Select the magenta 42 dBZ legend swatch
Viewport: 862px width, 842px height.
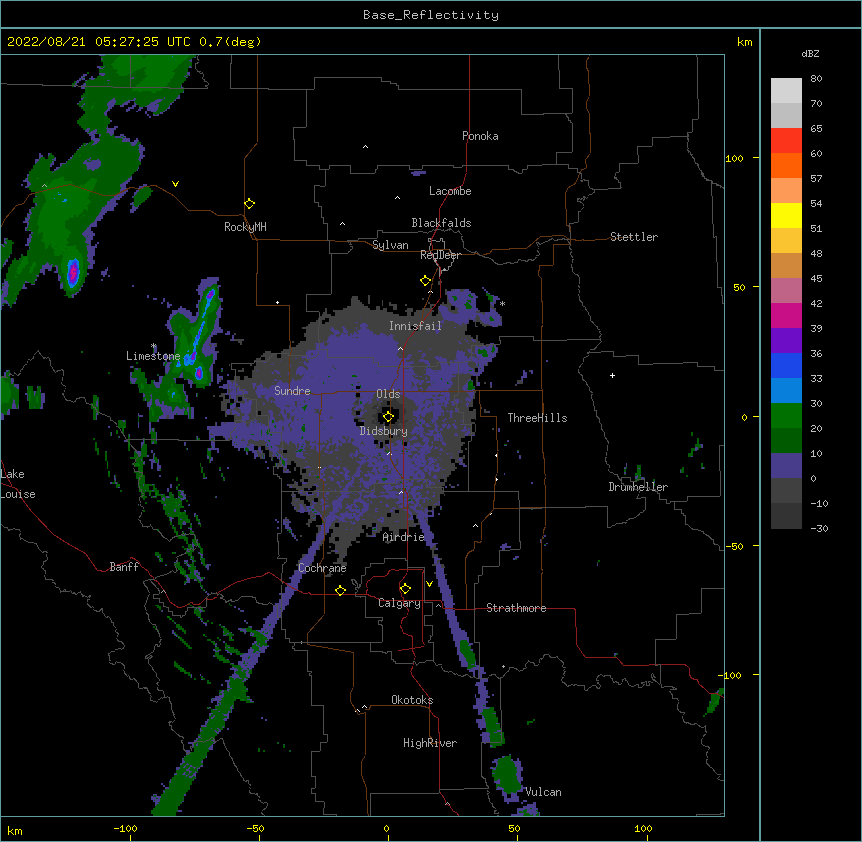coord(786,315)
